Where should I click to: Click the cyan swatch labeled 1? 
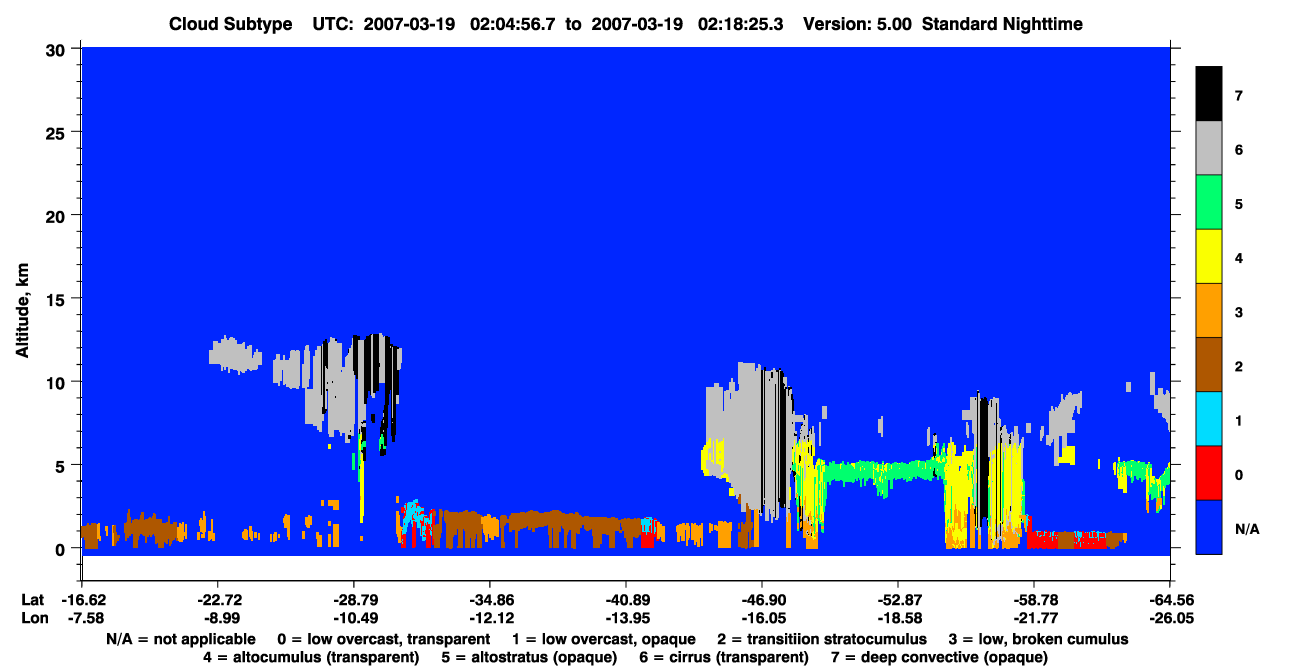pyautogui.click(x=1209, y=418)
